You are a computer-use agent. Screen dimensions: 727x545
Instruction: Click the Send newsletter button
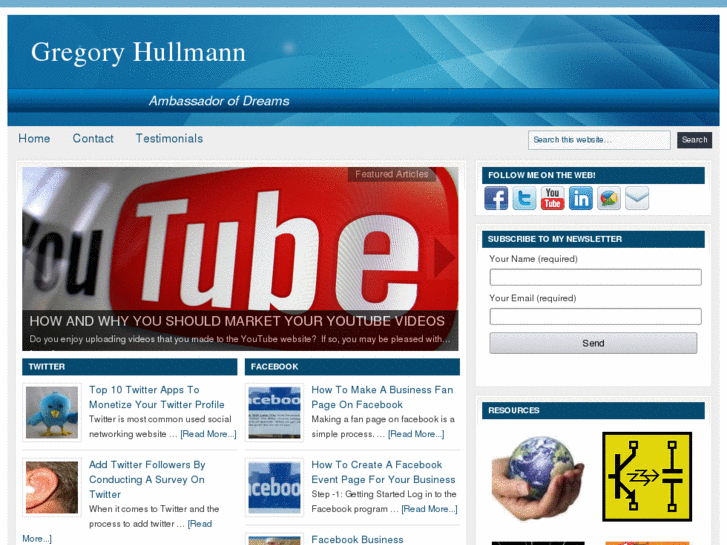[593, 343]
